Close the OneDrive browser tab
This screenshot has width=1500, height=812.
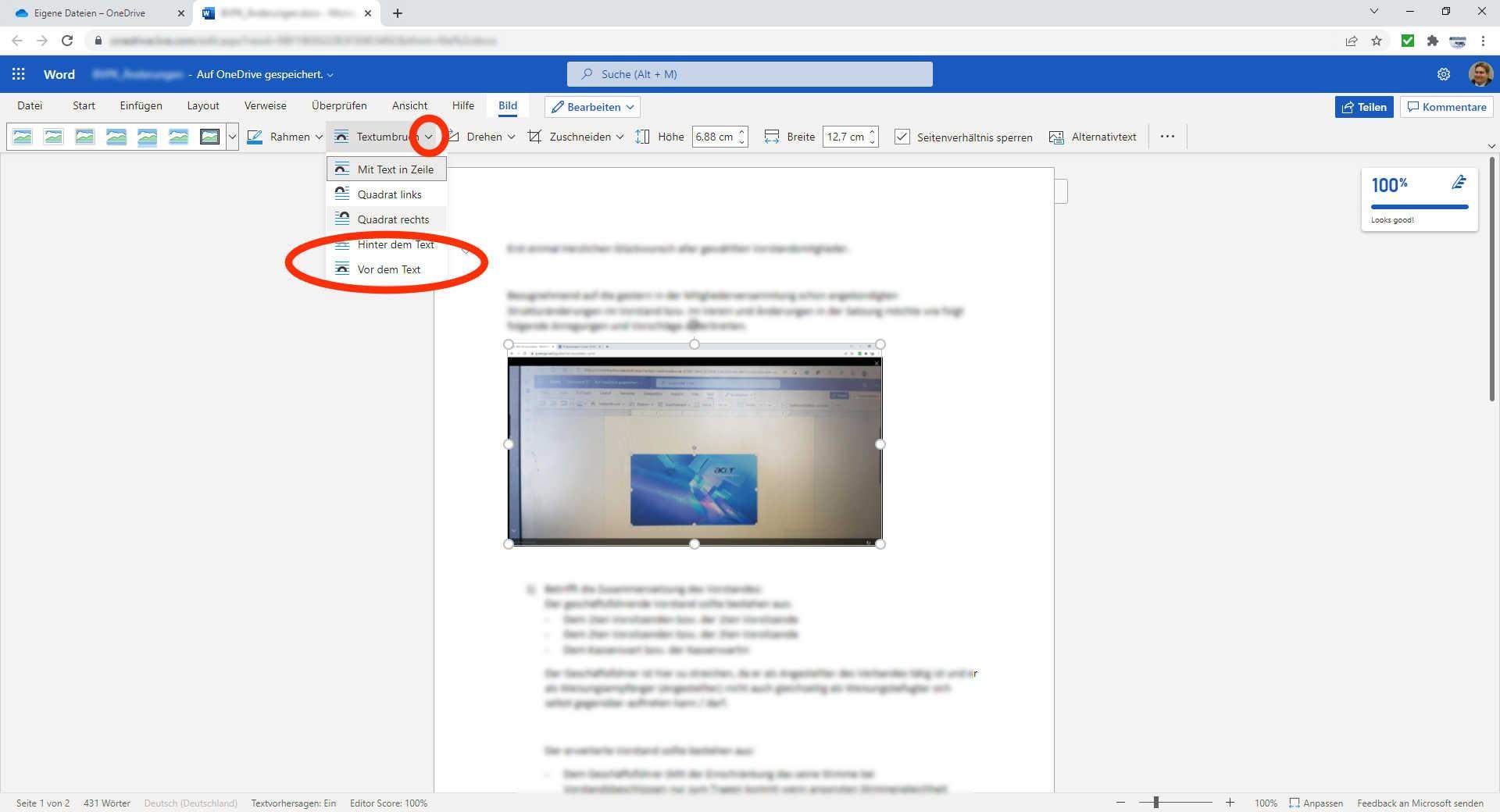click(x=180, y=13)
